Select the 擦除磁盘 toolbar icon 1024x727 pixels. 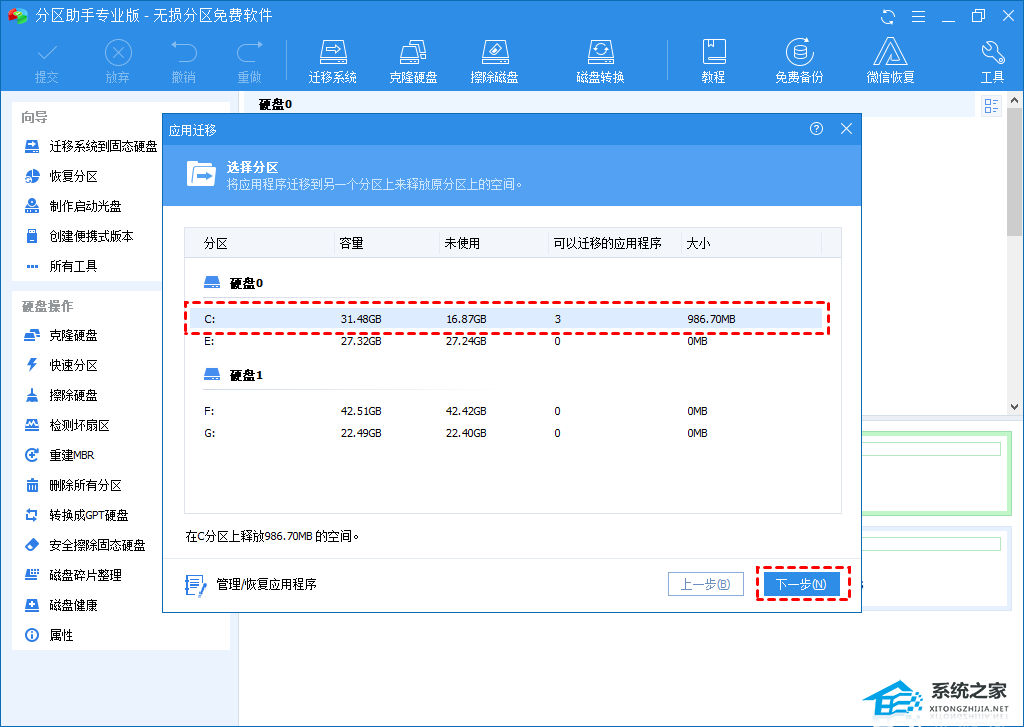coord(494,62)
